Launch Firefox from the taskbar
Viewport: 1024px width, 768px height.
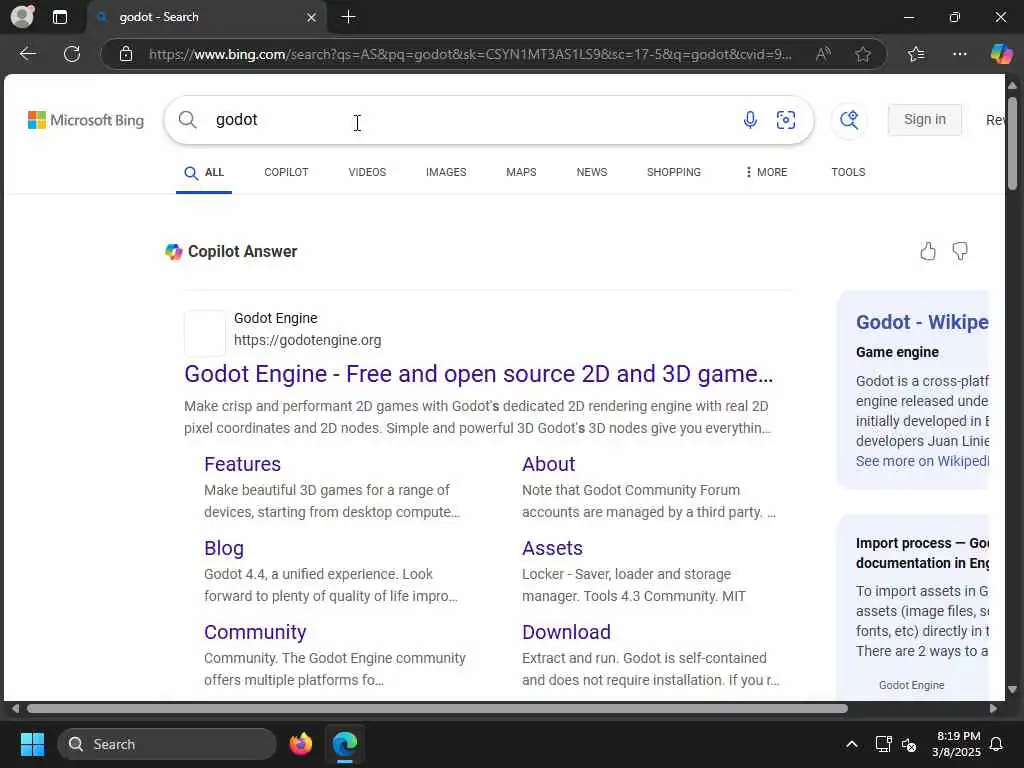(300, 744)
